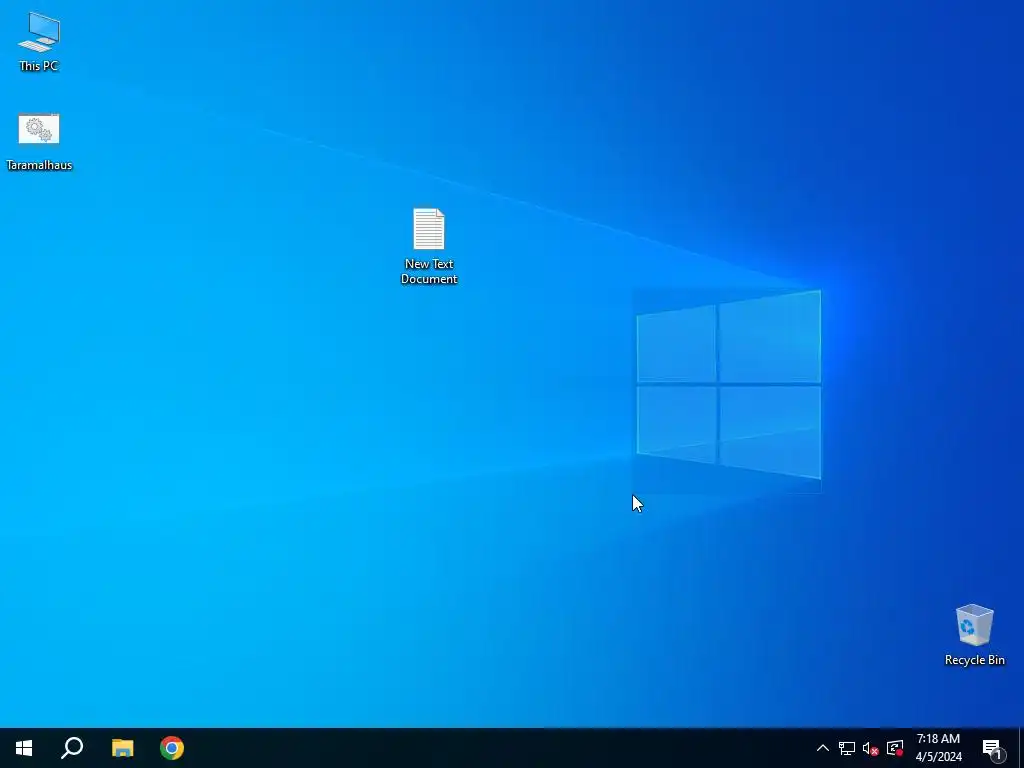
Task: Open network status tray icon
Action: [x=846, y=748]
